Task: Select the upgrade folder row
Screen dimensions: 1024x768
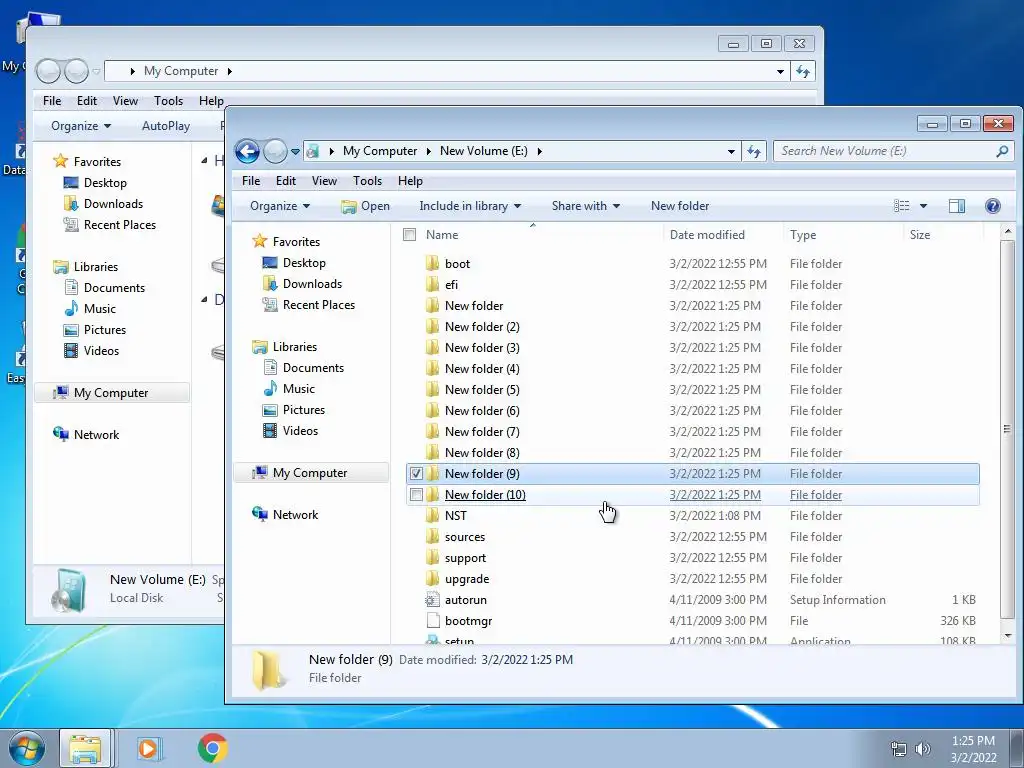Action: pyautogui.click(x=692, y=579)
